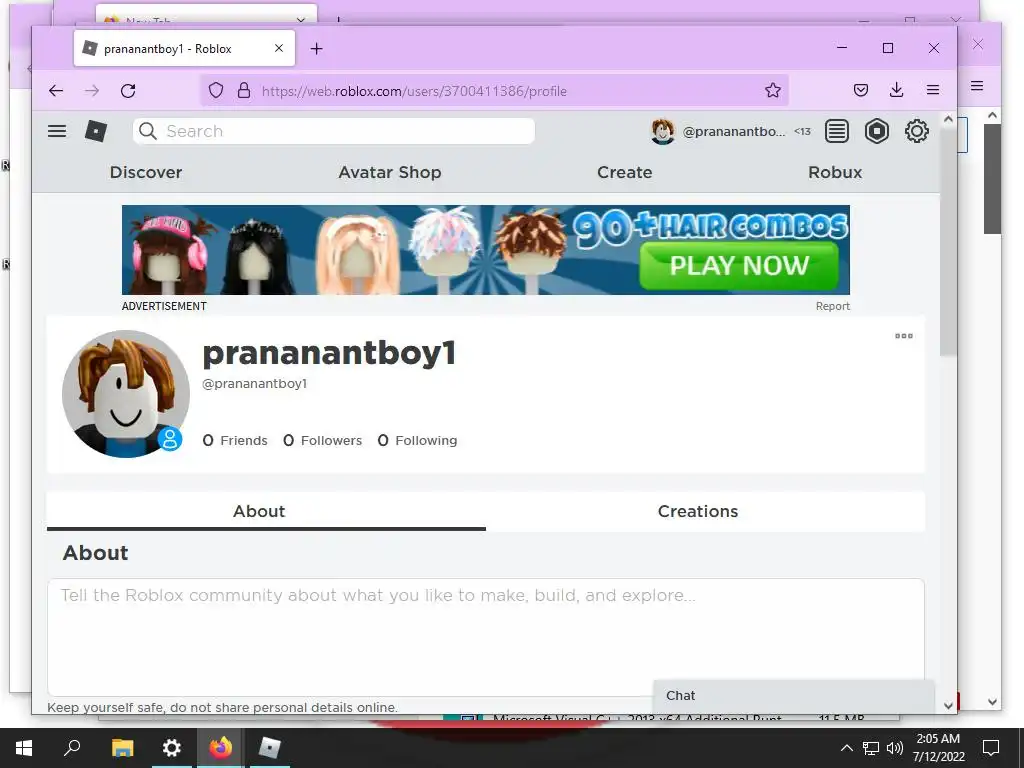Go forward using the browser forward arrow
This screenshot has height=768, width=1024.
click(x=92, y=91)
